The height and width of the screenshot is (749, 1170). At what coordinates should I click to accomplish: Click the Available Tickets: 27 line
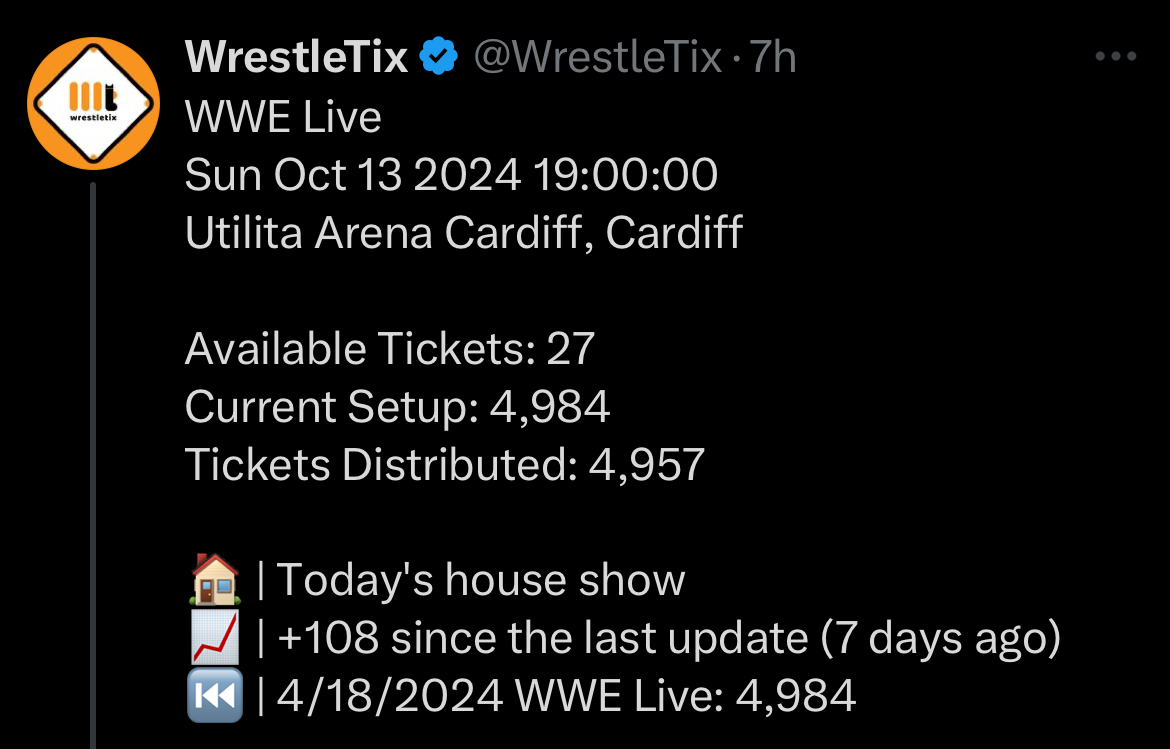point(390,349)
